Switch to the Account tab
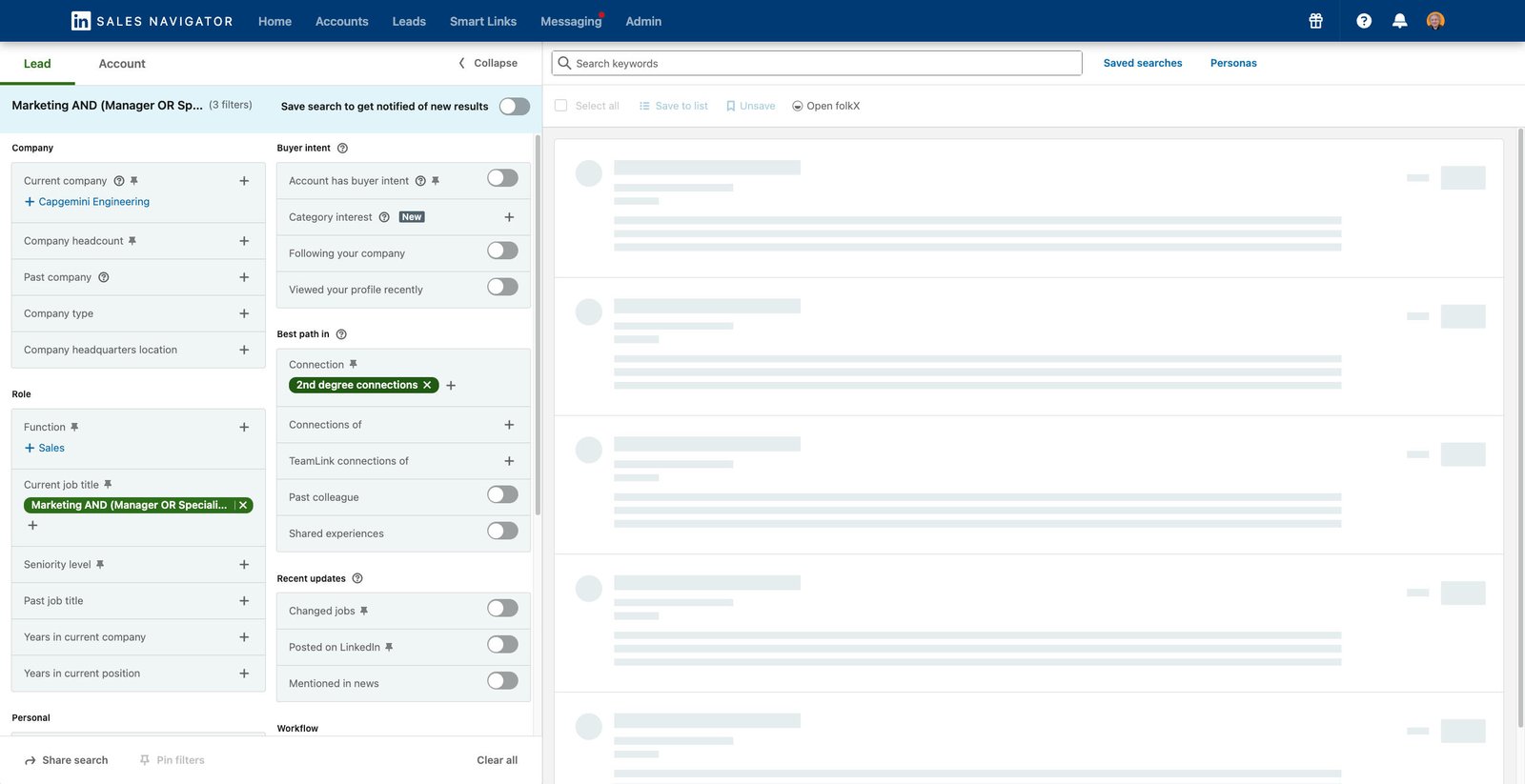This screenshot has height=784, width=1525. point(122,64)
